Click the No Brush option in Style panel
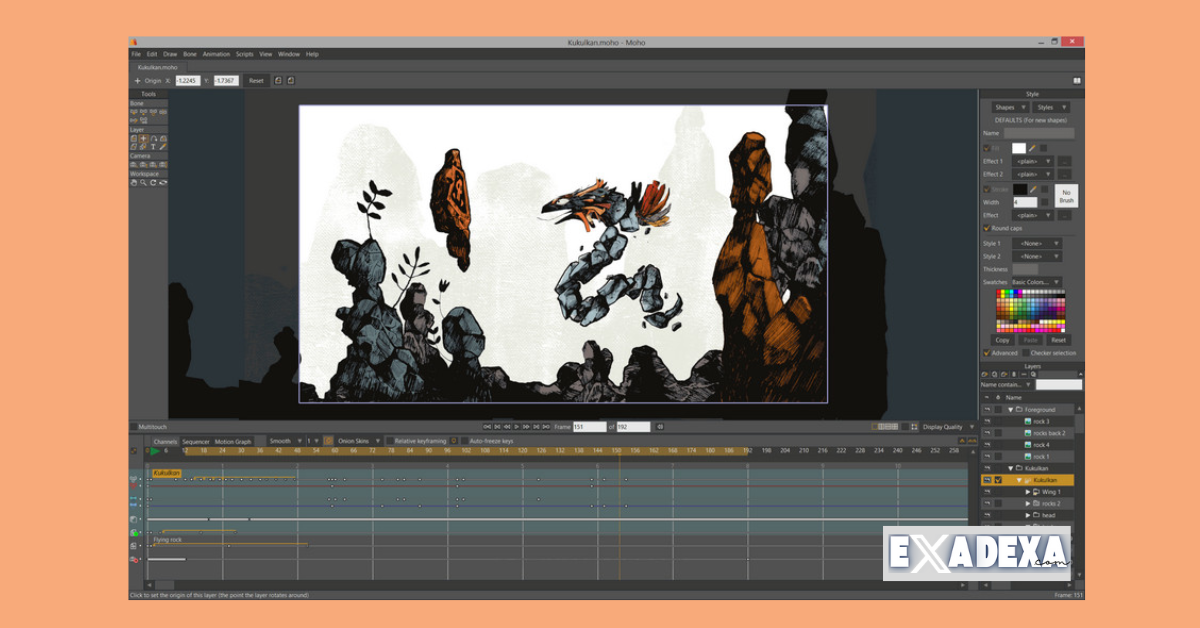The height and width of the screenshot is (628, 1200). 1065,196
